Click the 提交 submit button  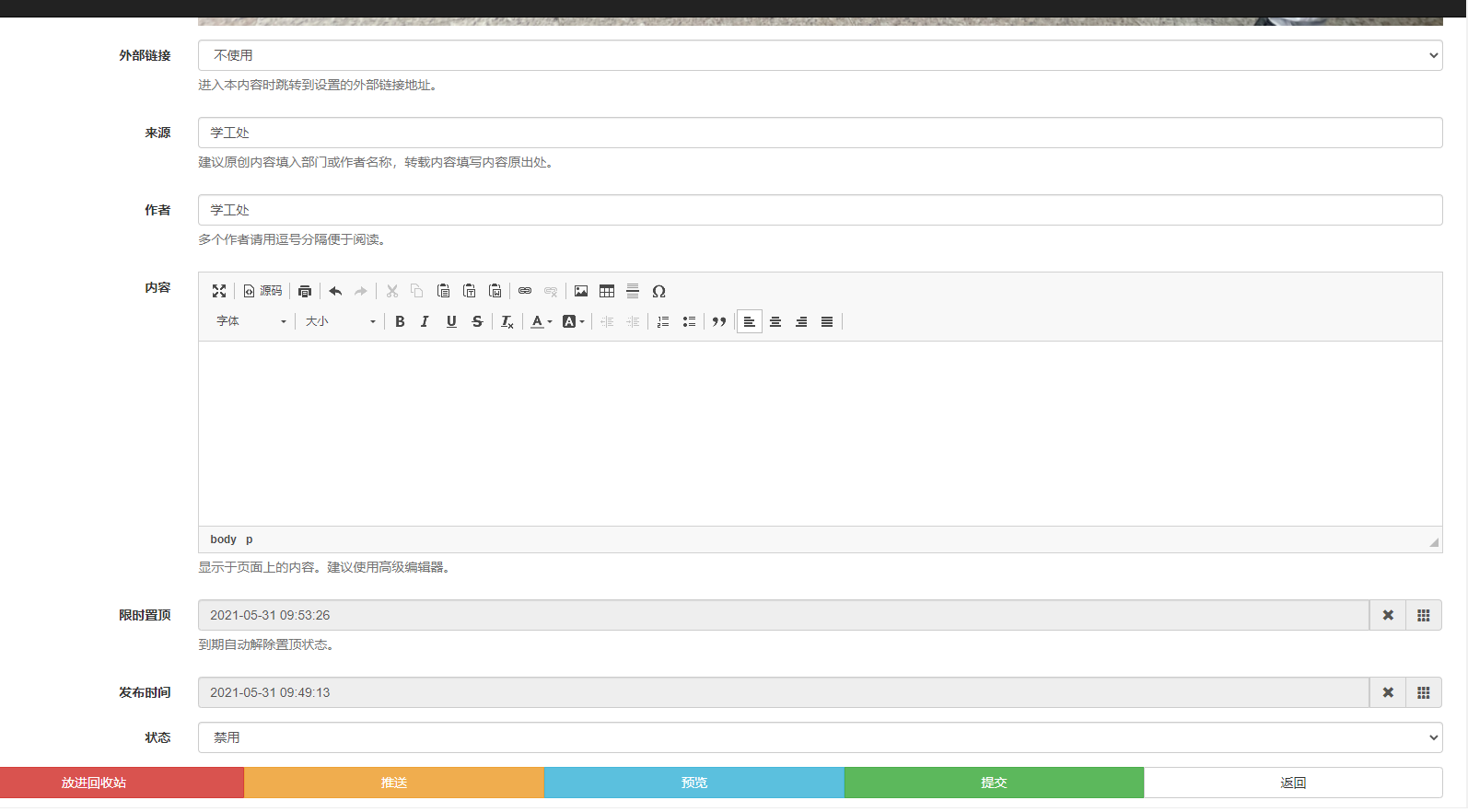[x=994, y=783]
